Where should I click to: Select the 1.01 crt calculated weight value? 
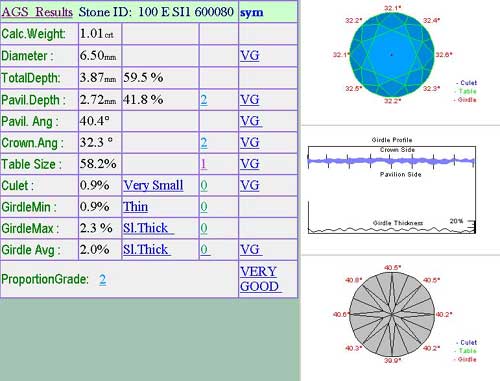pos(97,34)
